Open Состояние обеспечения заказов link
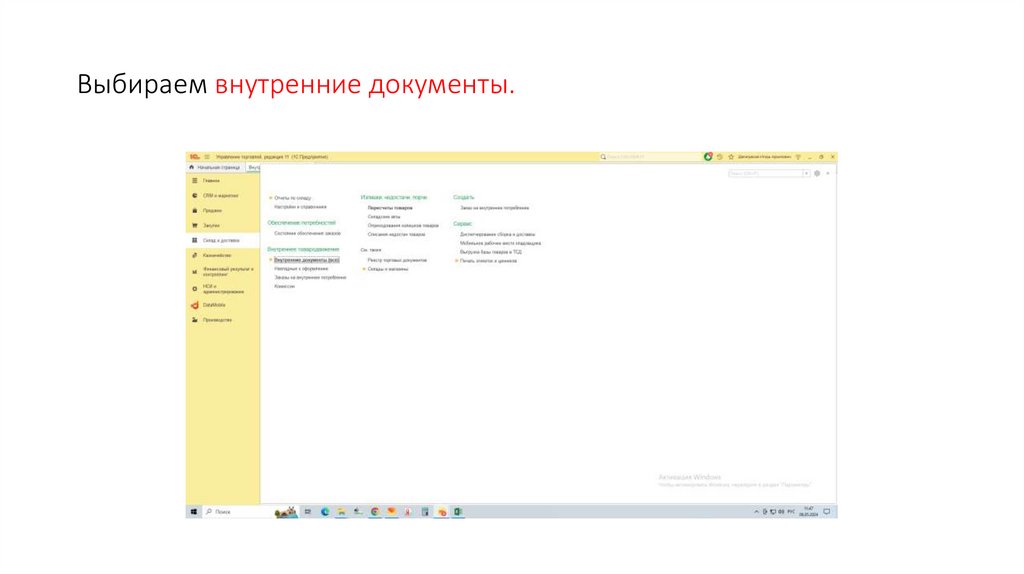1024x574 pixels. (307, 233)
